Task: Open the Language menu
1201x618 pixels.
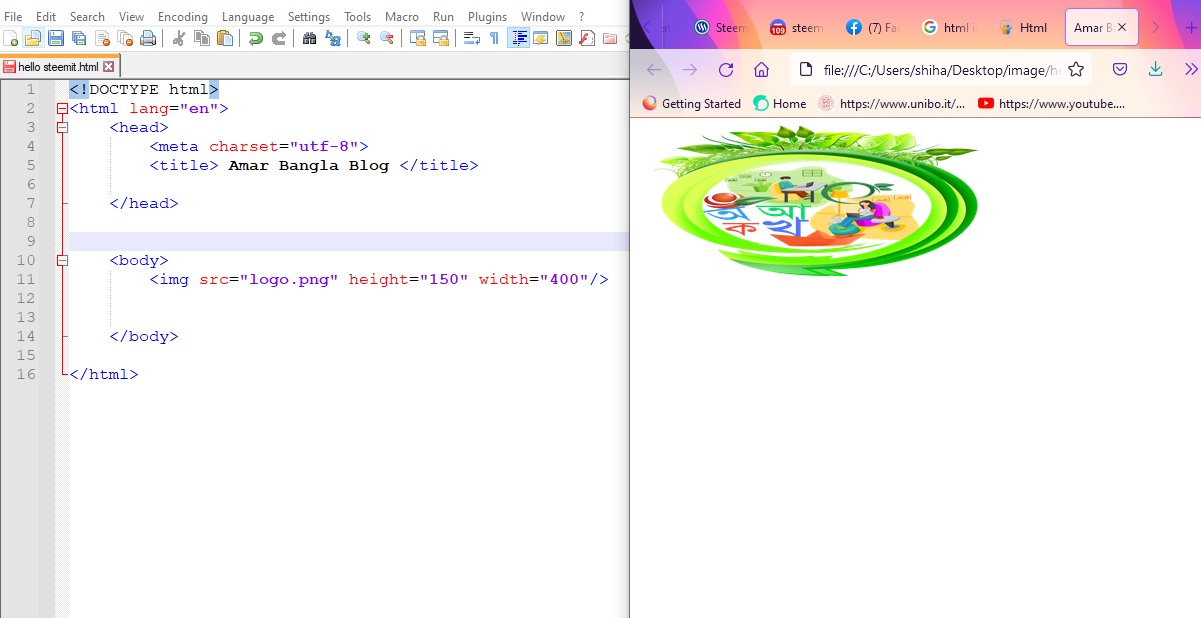Action: pos(248,17)
